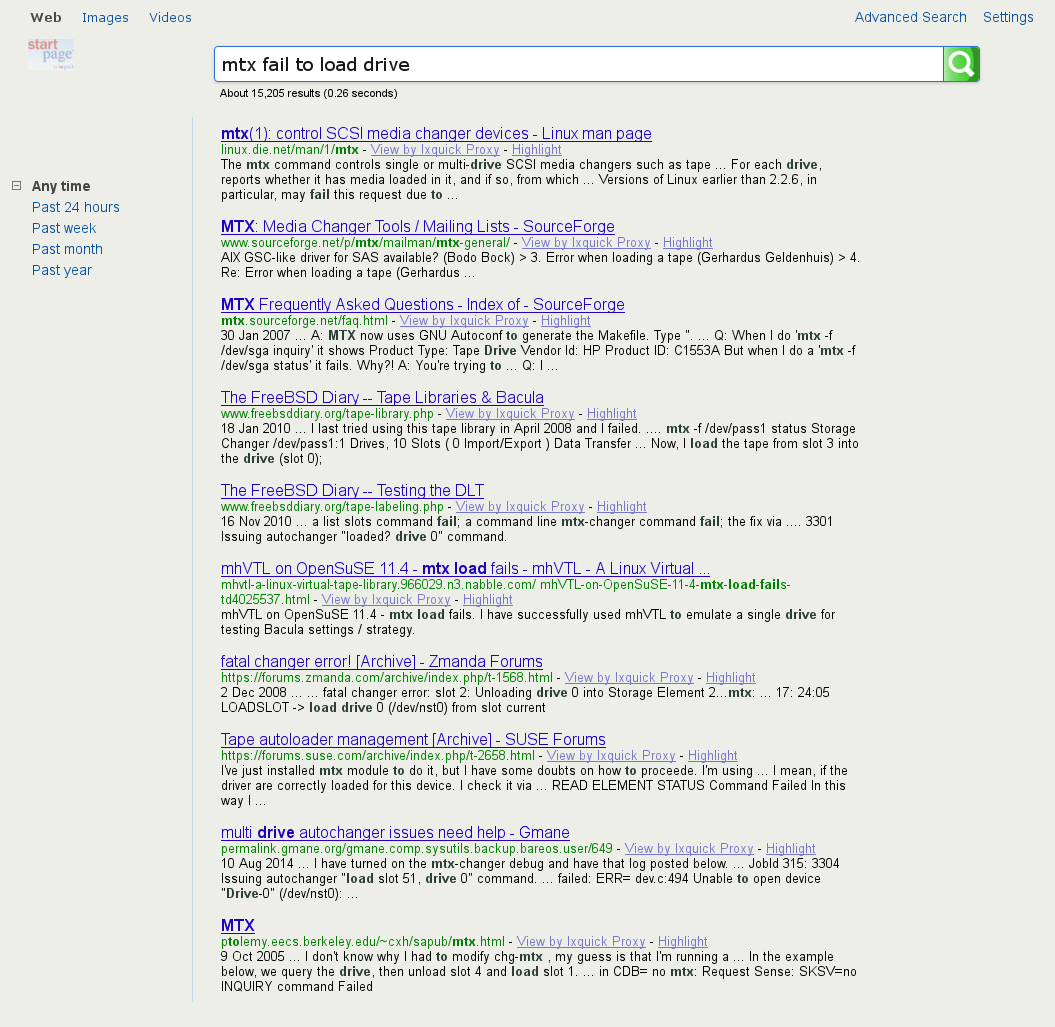Open Advanced Search

pos(910,17)
